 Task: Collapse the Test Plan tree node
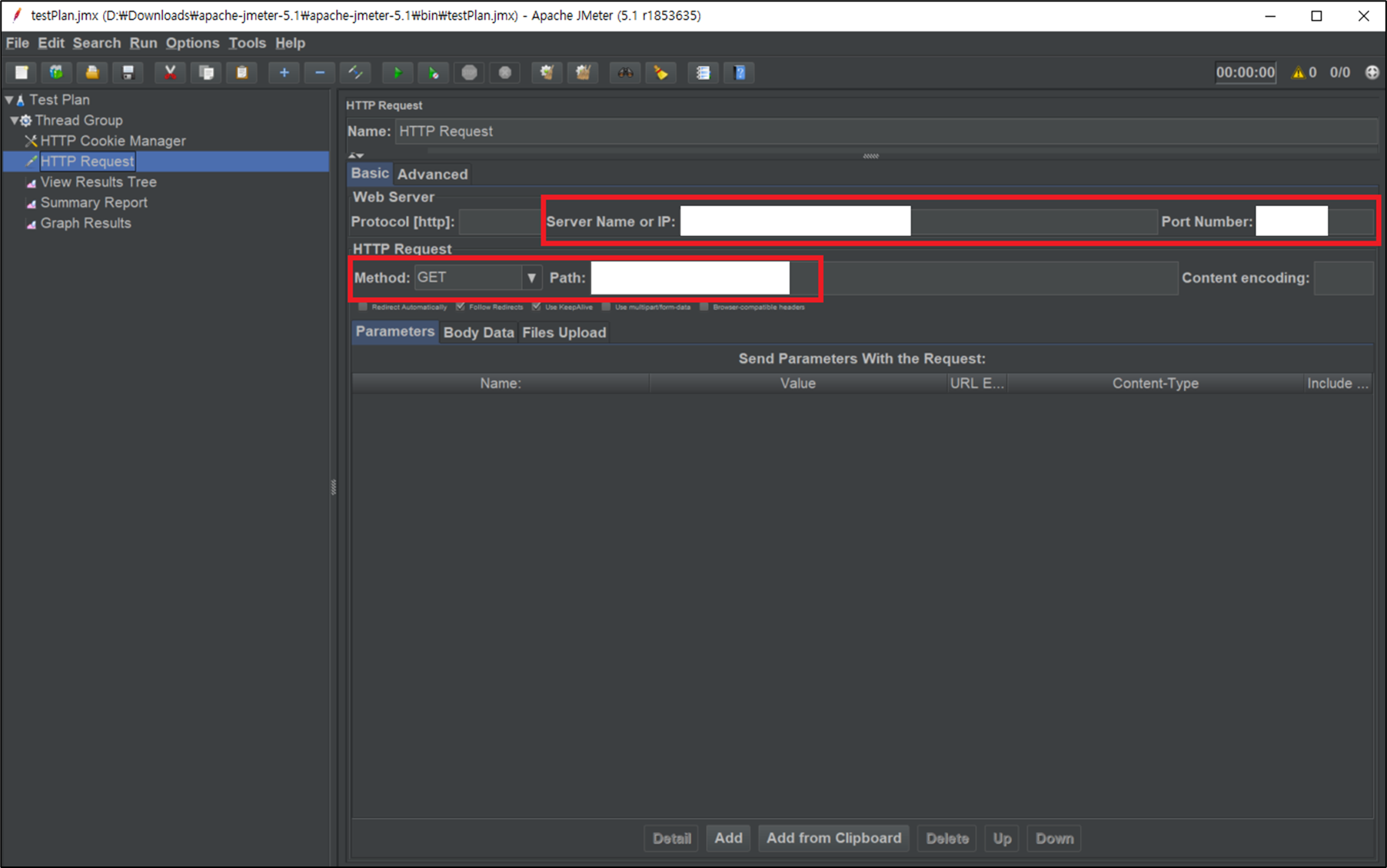click(x=9, y=100)
